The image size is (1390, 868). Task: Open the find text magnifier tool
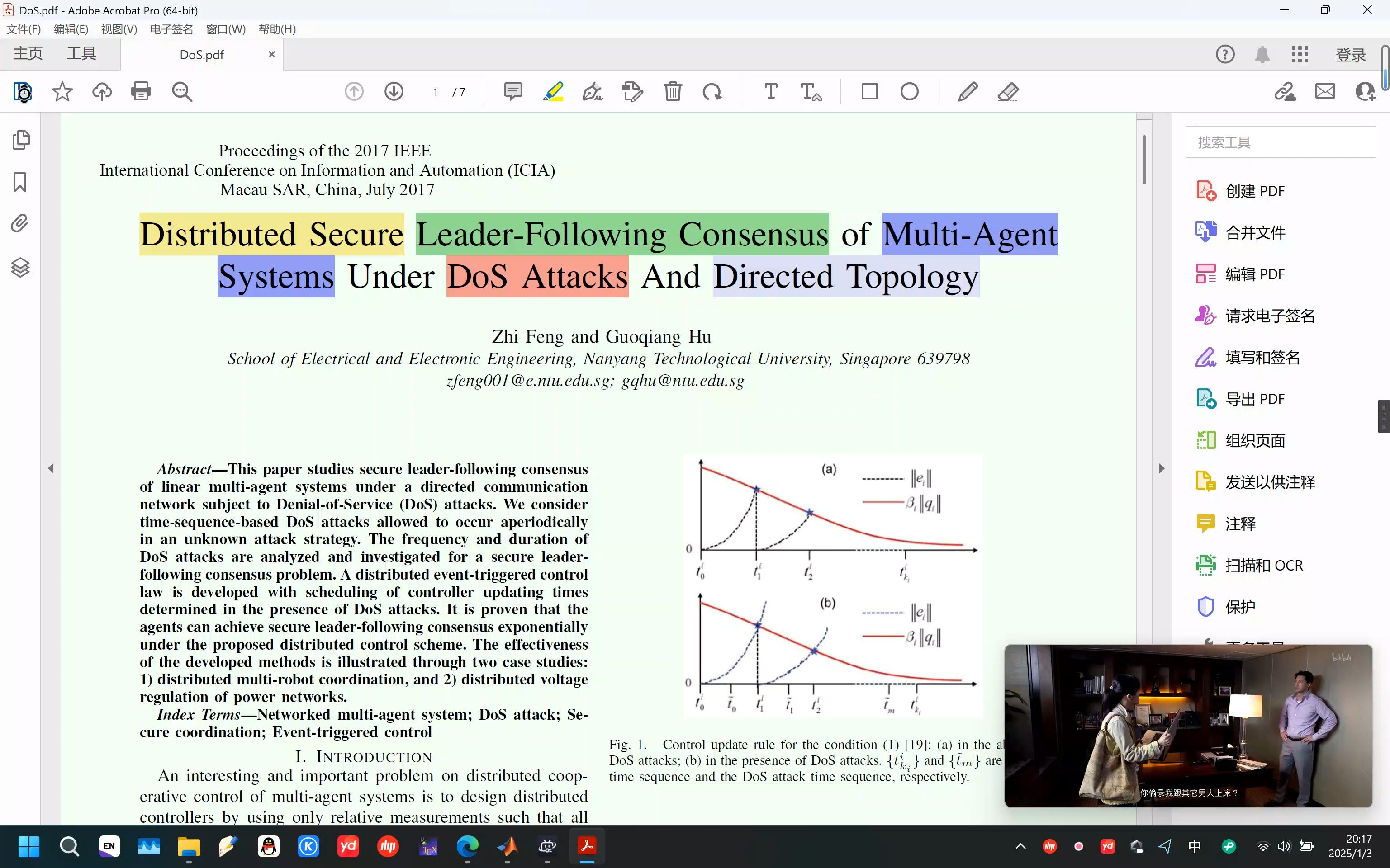point(182,92)
